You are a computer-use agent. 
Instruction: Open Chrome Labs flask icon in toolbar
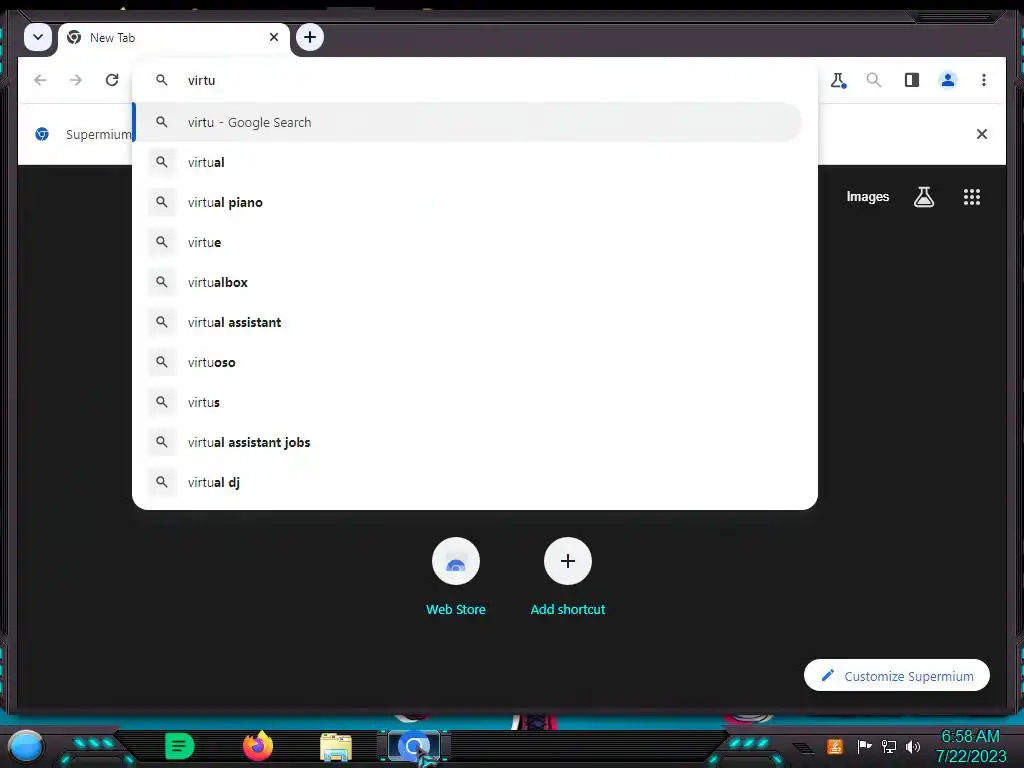pos(838,80)
